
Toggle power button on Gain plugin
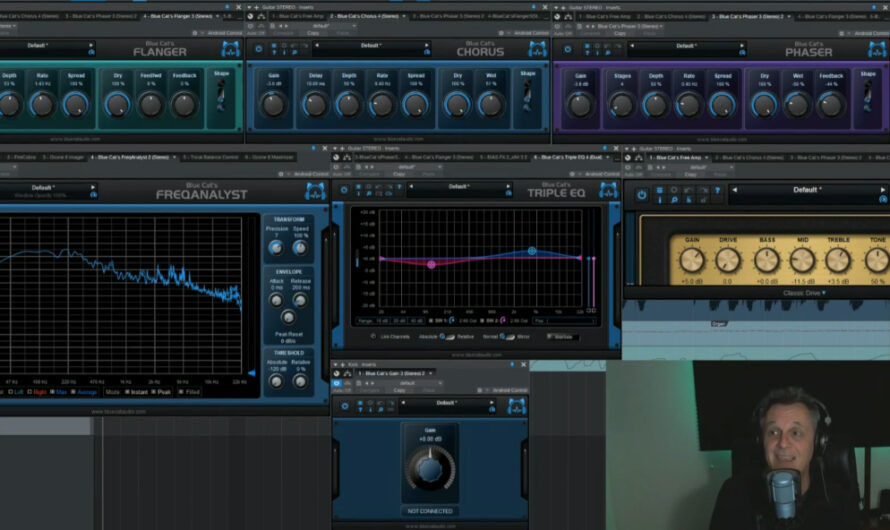pyautogui.click(x=345, y=406)
